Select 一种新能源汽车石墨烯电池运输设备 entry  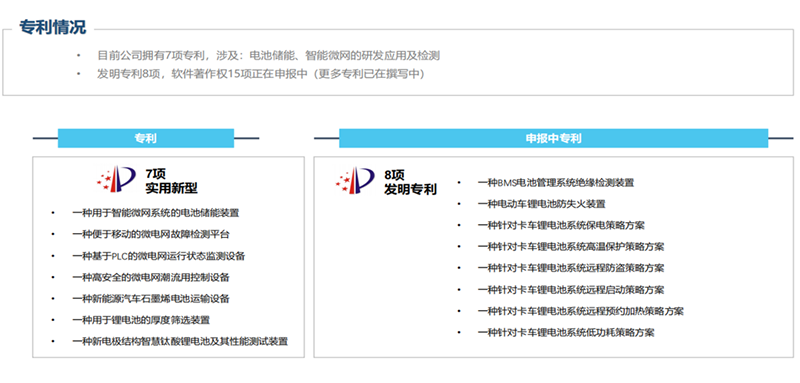(151, 298)
